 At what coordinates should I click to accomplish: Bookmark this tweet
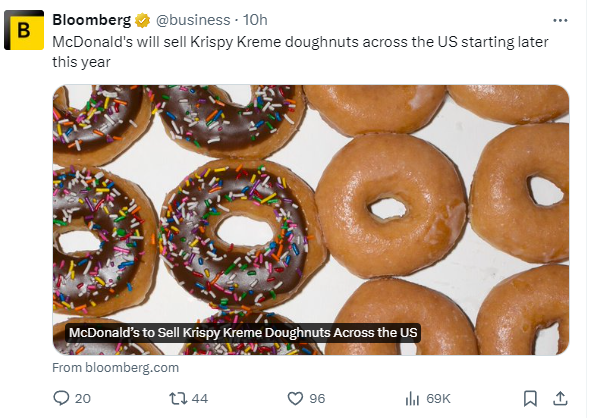coord(531,398)
